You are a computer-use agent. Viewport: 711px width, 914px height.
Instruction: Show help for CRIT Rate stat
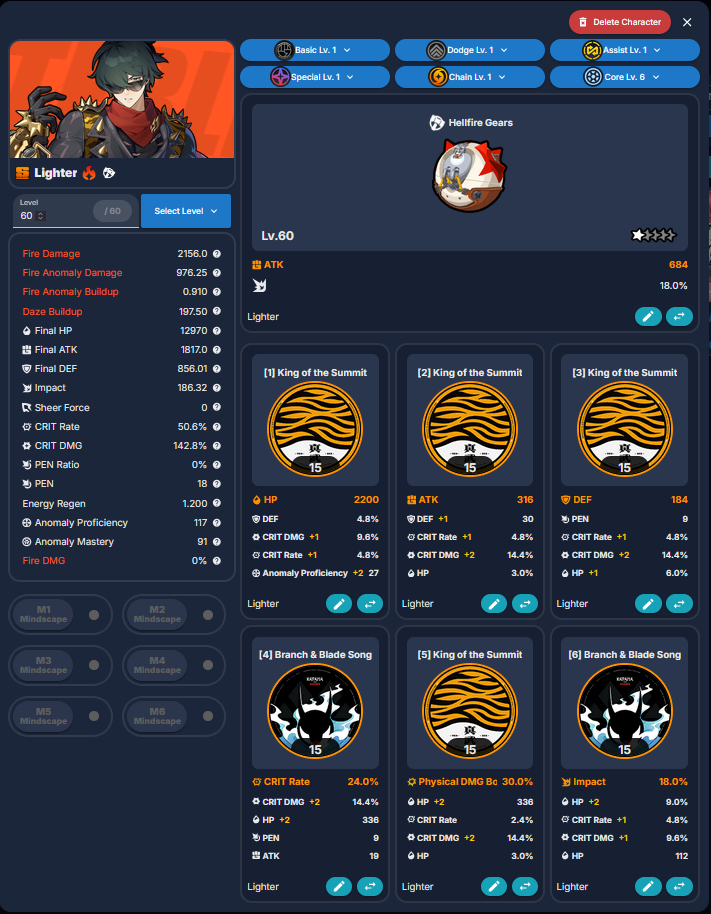click(217, 427)
